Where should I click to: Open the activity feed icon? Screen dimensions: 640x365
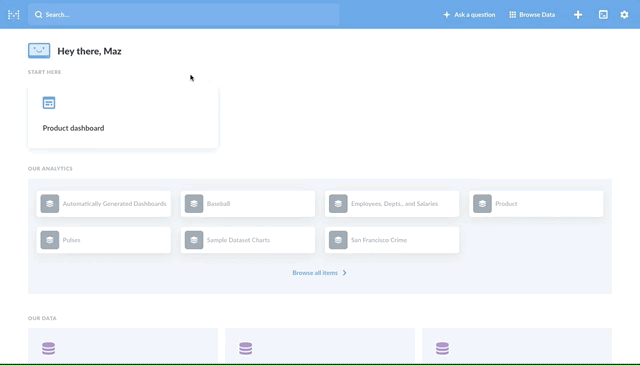603,15
